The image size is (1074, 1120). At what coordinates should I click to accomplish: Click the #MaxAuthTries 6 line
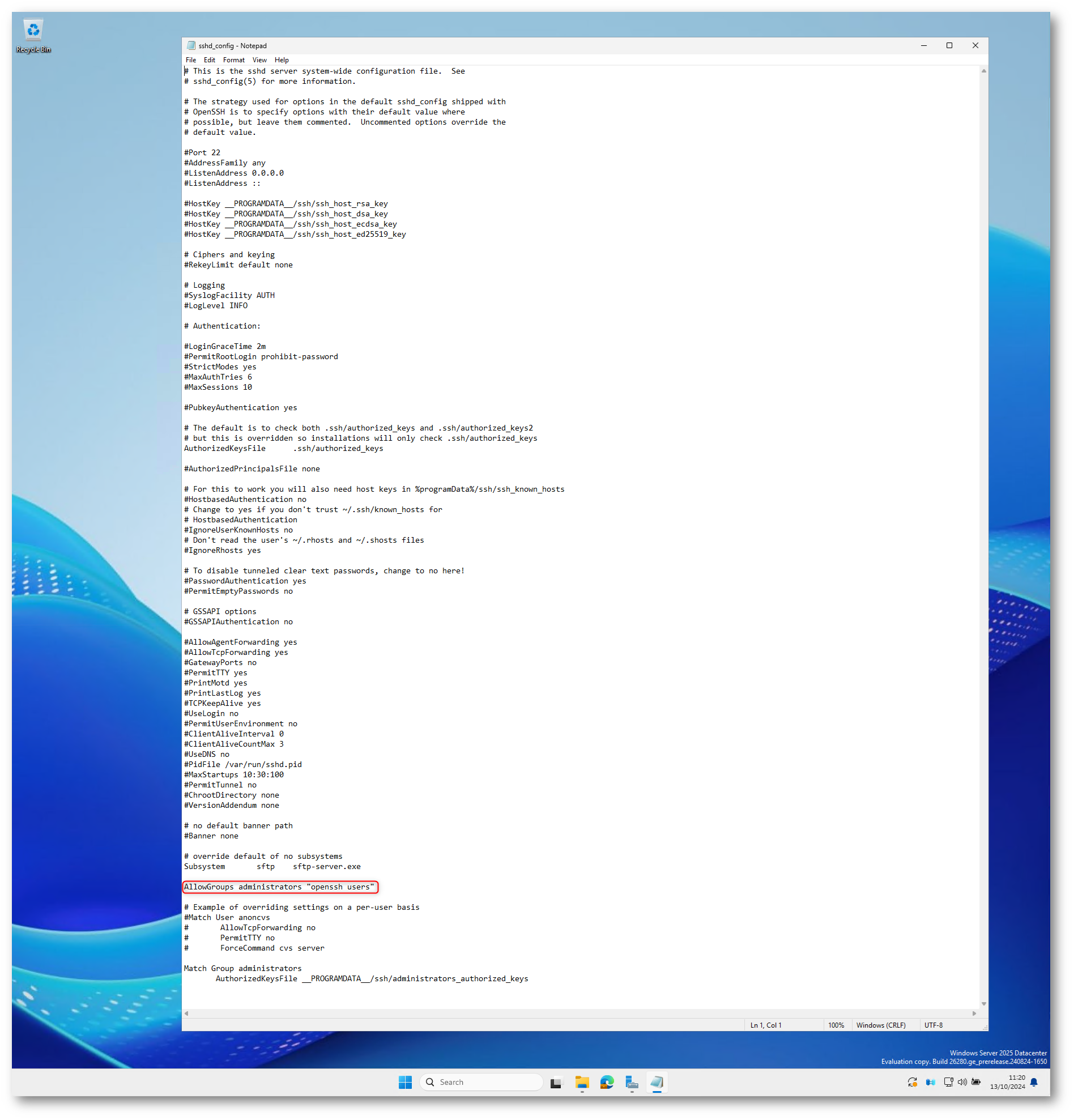[218, 377]
